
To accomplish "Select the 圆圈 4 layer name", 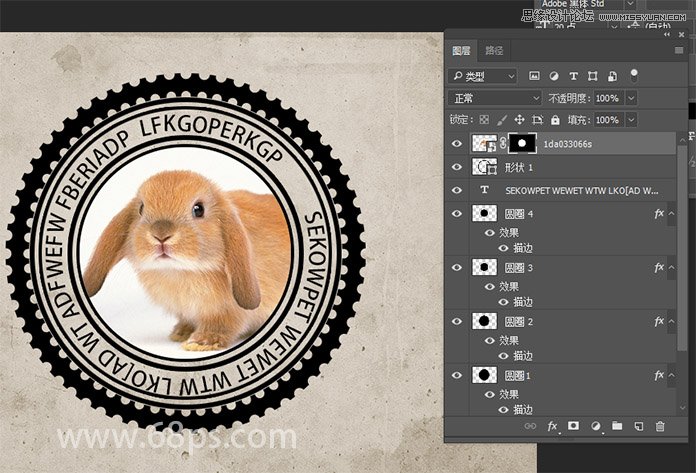I will 518,214.
